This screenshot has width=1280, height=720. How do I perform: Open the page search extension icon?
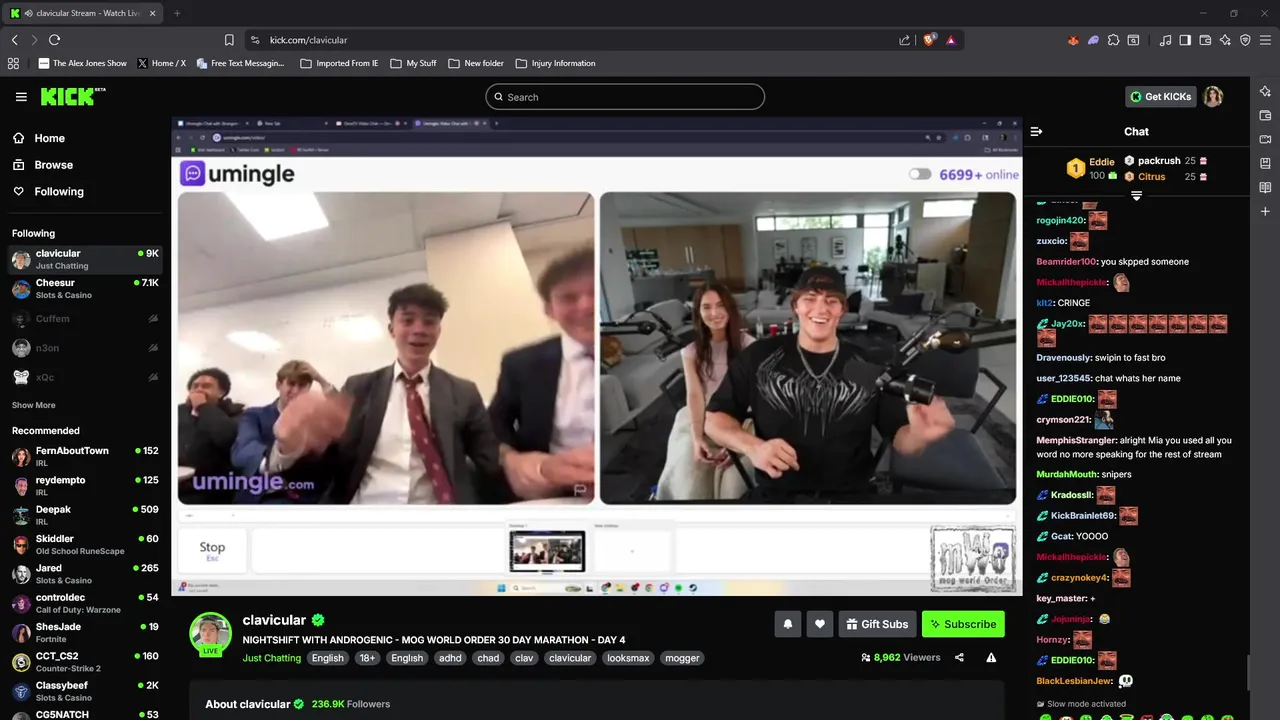(x=1133, y=40)
